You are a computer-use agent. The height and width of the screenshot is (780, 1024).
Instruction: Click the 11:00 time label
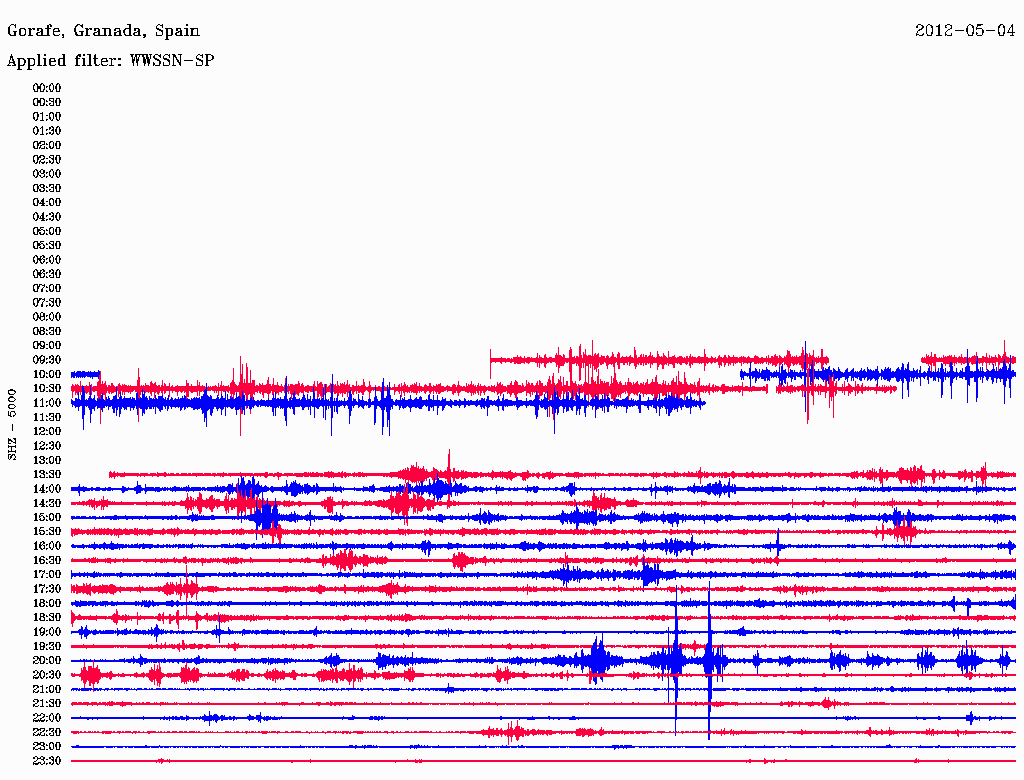[47, 403]
